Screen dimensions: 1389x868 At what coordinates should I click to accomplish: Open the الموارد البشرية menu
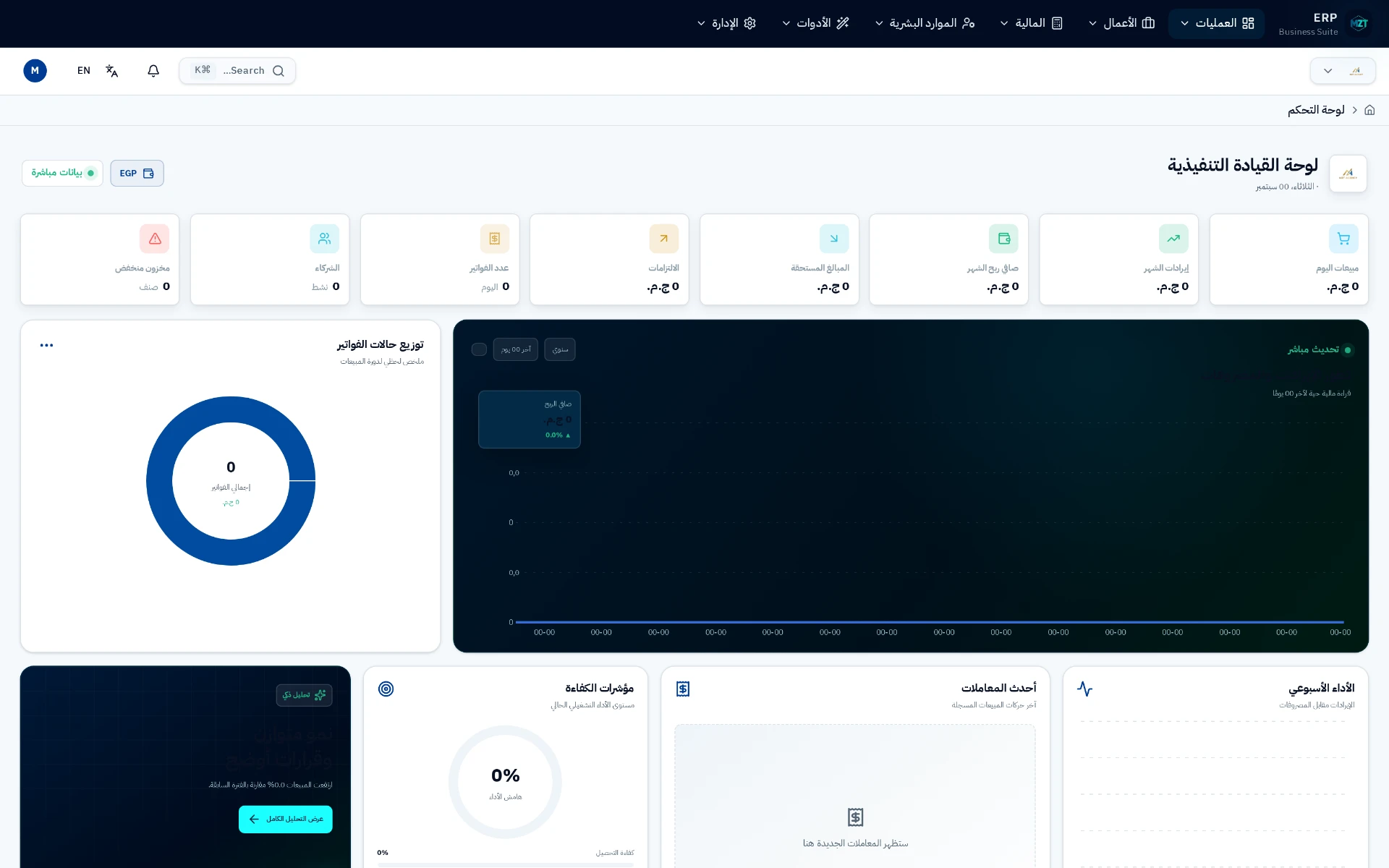925,23
